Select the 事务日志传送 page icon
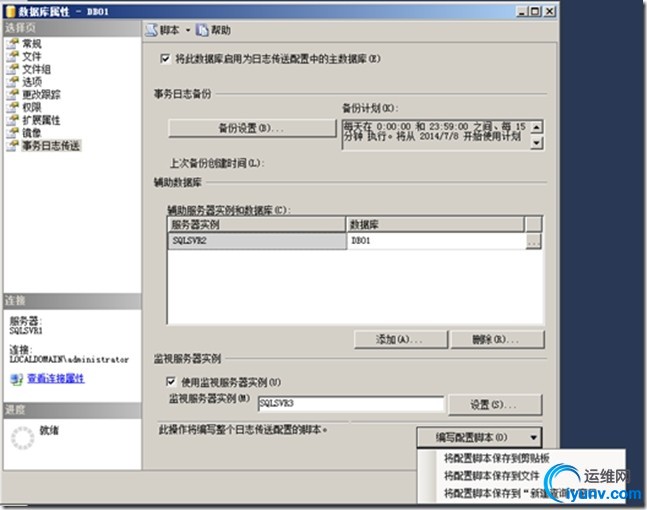This screenshot has width=647, height=510. click(x=13, y=145)
